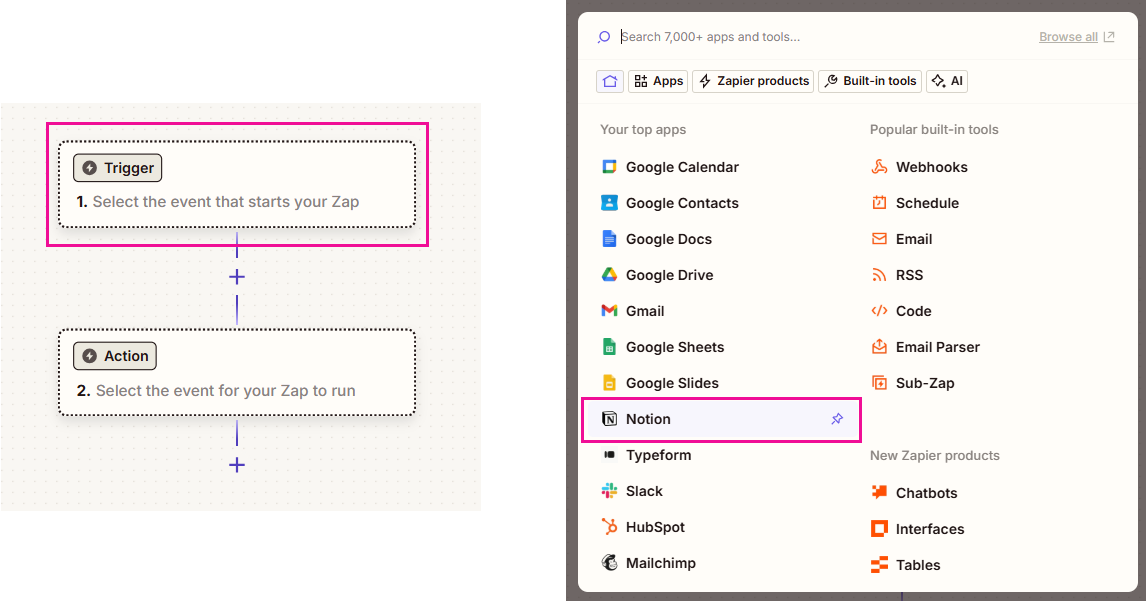Click the Google Calendar app icon
This screenshot has width=1146, height=601.
coord(609,167)
